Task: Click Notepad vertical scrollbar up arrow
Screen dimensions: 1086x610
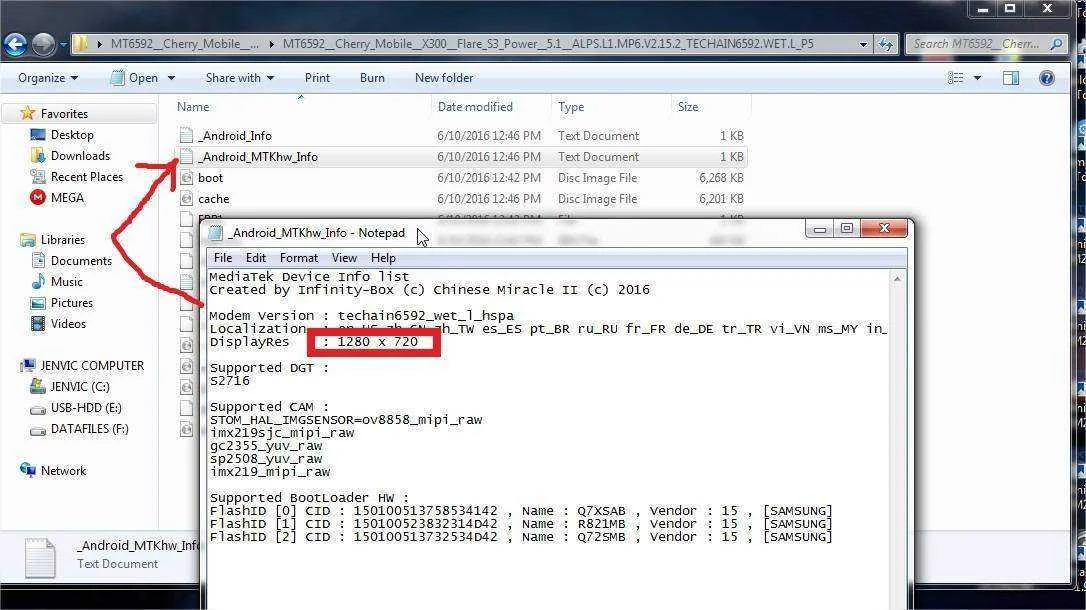Action: 897,278
